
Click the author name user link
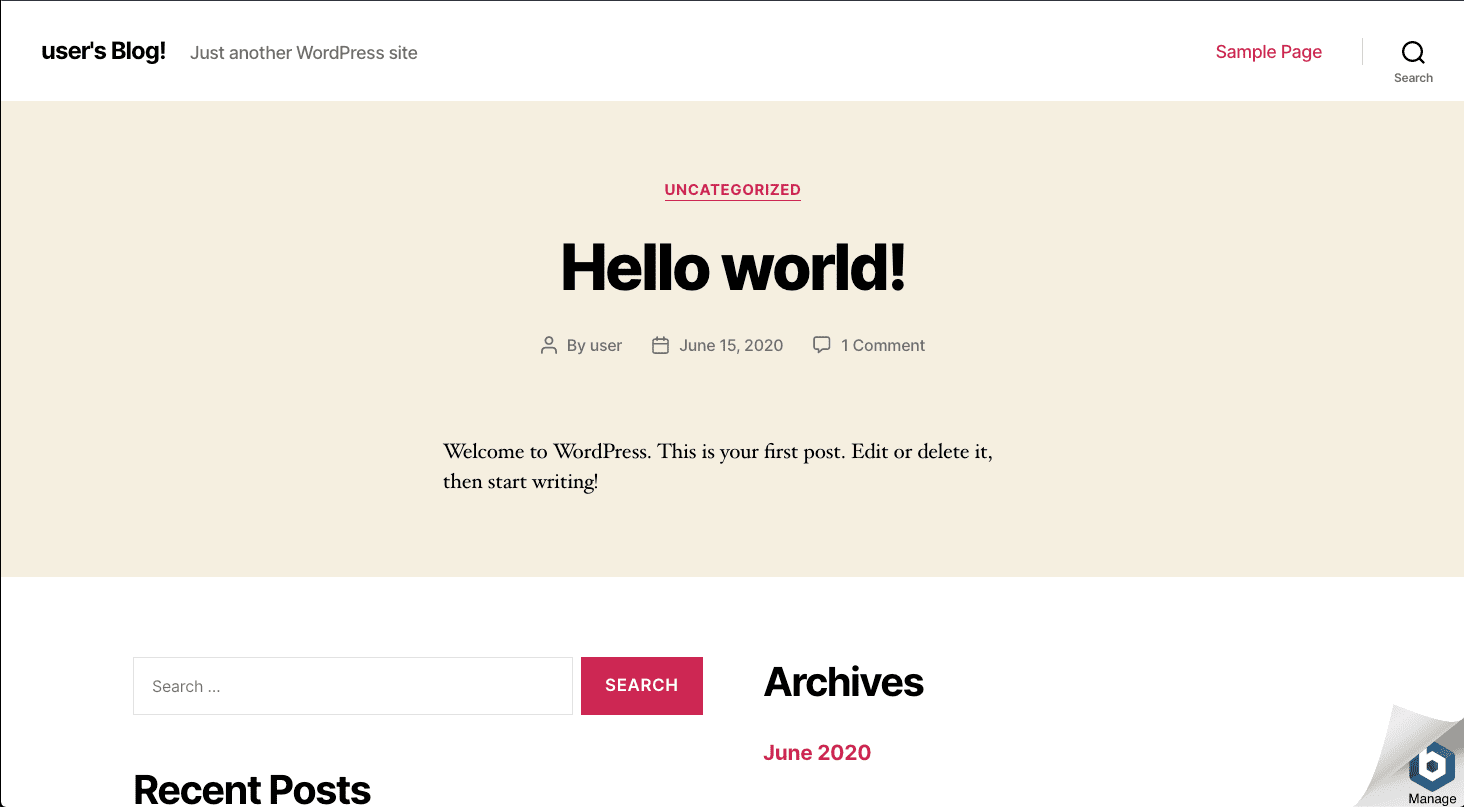606,346
